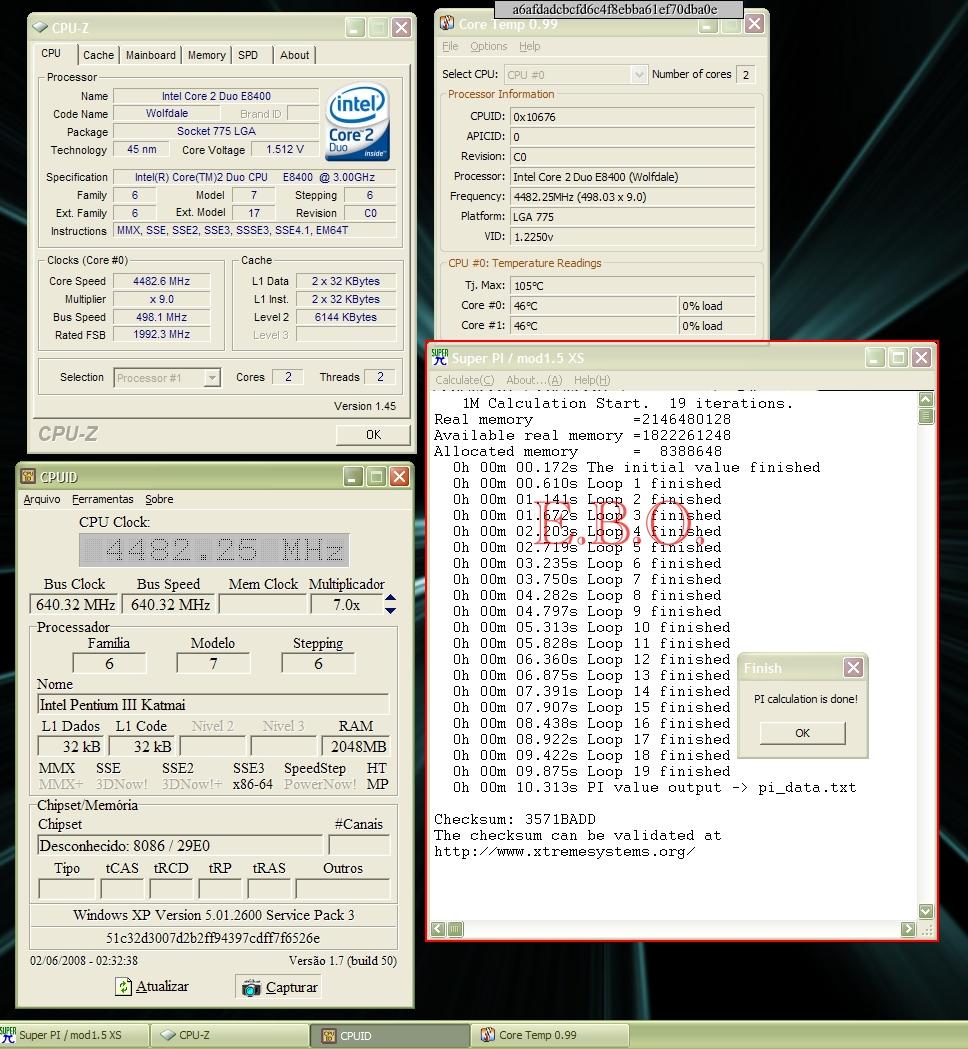968x1049 pixels.
Task: Open the About tab in CPU-Z
Action: tap(294, 55)
